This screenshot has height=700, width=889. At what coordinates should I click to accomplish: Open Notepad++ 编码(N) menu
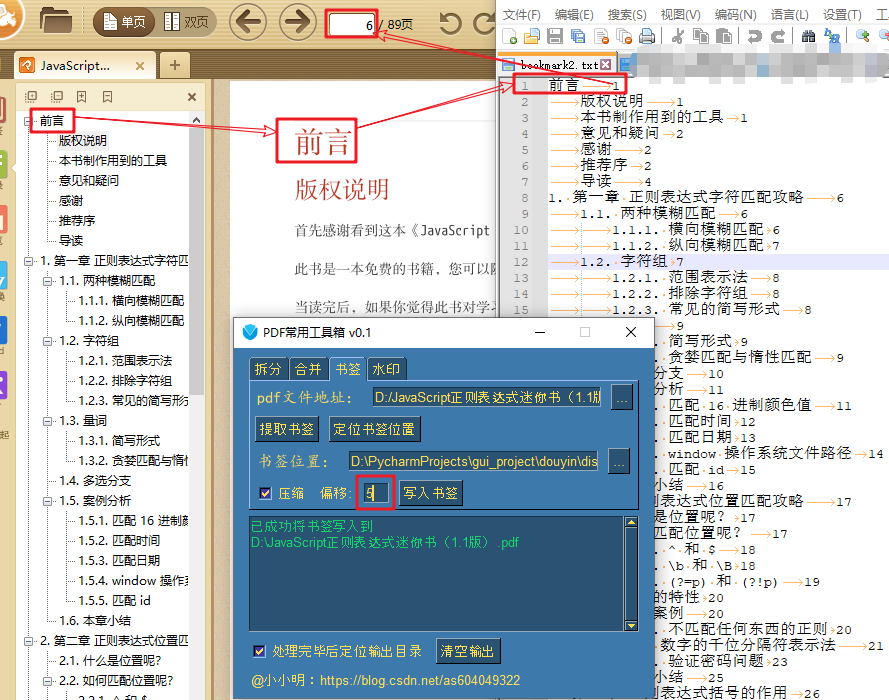(x=735, y=15)
